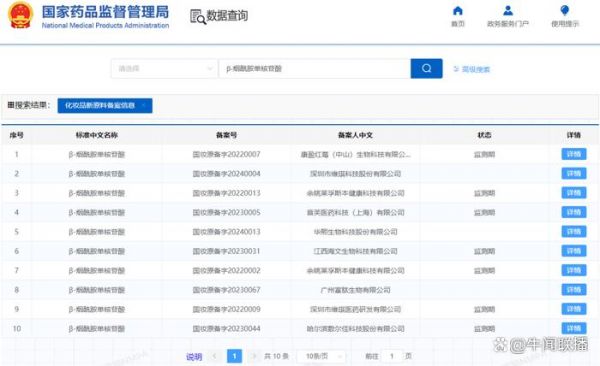Screen dimensions: 600x366
Task: Click 监测期 status in row 4
Action: tap(484, 212)
